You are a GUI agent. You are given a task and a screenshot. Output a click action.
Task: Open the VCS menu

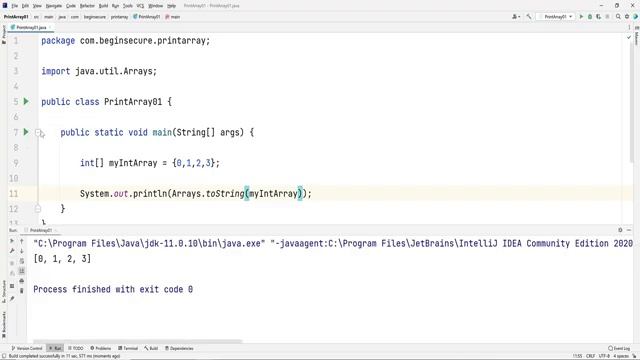[140, 6]
